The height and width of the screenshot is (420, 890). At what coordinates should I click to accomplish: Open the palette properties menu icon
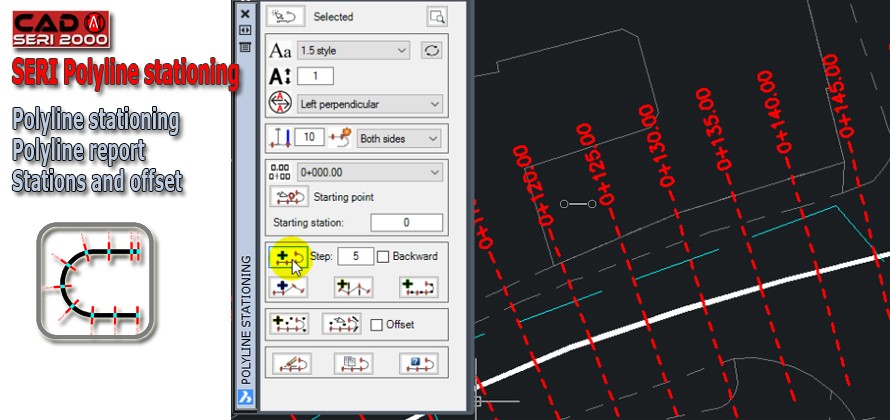tap(245, 47)
